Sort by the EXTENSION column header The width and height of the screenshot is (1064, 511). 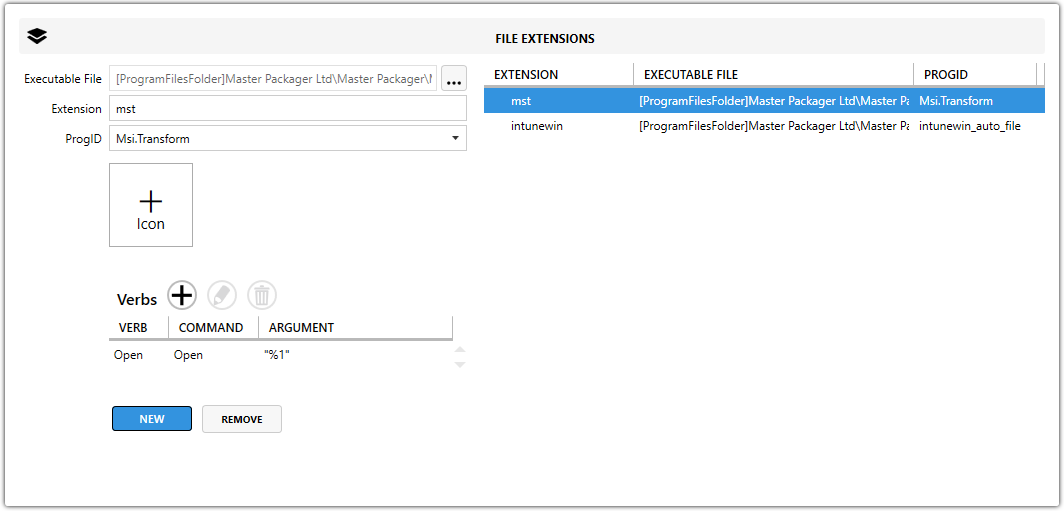558,75
